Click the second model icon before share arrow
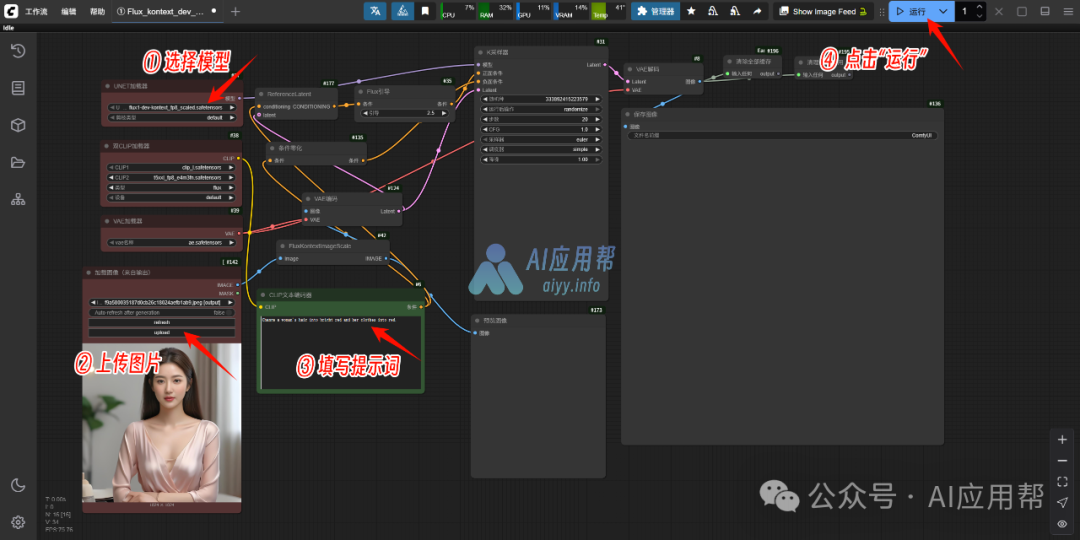1080x540 pixels. click(x=735, y=11)
